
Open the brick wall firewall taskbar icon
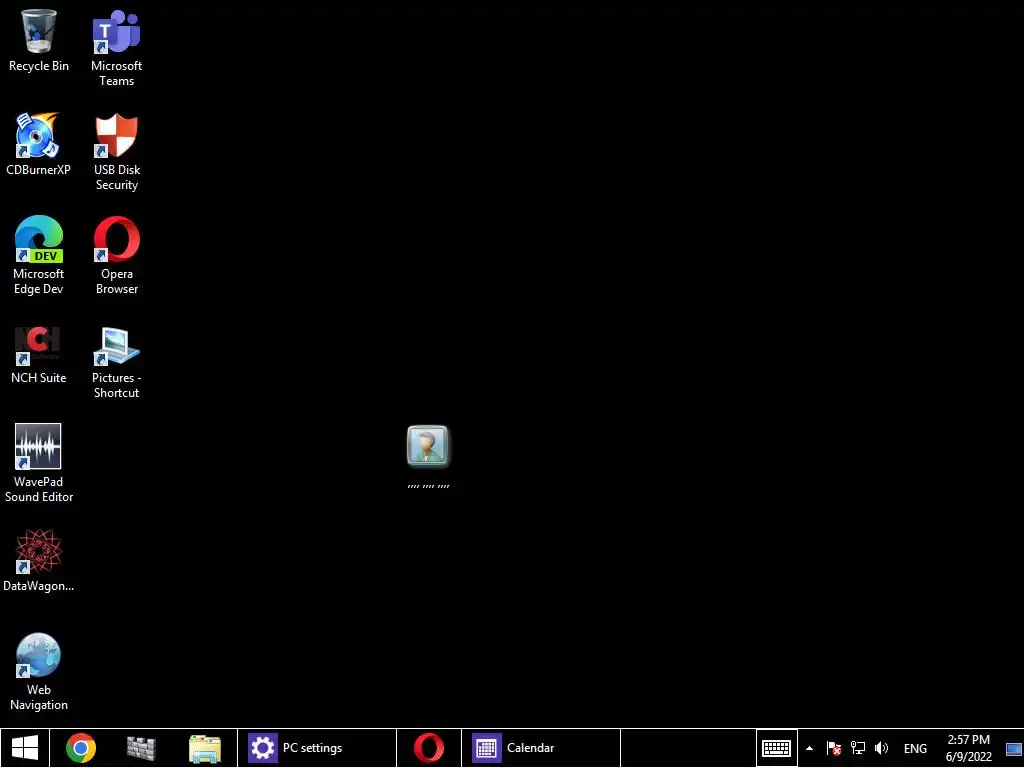141,748
